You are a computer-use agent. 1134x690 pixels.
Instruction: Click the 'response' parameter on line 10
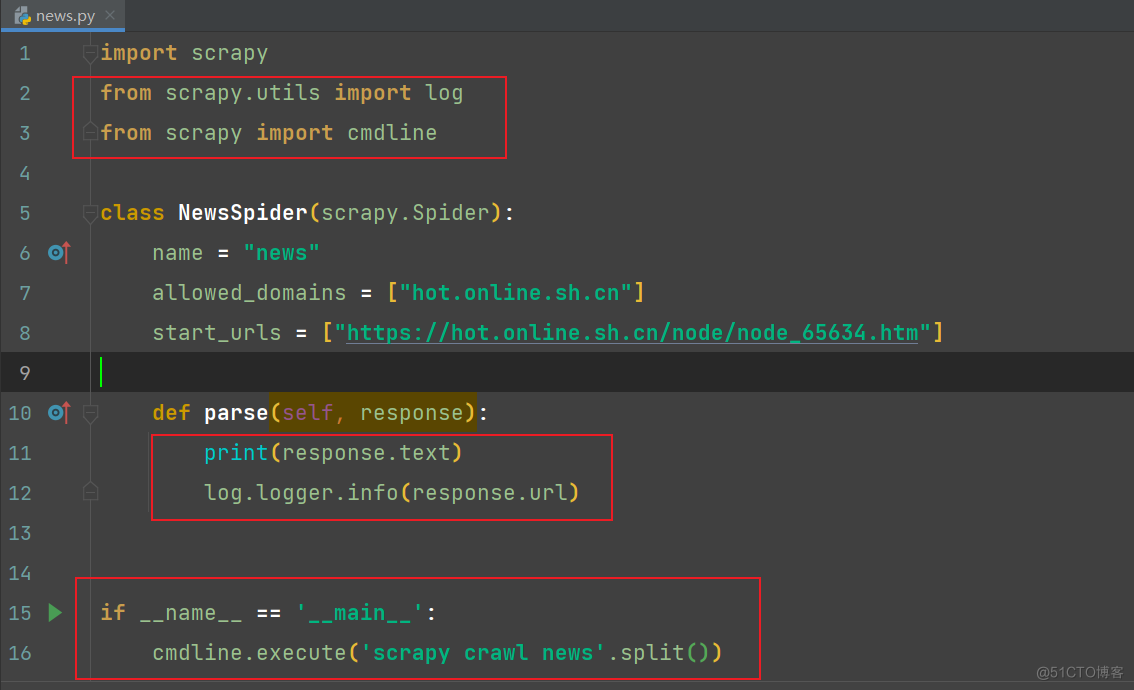click(412, 413)
